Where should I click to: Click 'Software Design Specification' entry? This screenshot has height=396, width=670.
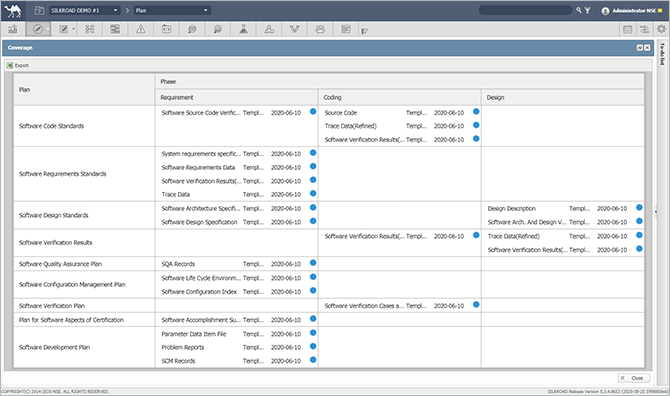[199, 222]
